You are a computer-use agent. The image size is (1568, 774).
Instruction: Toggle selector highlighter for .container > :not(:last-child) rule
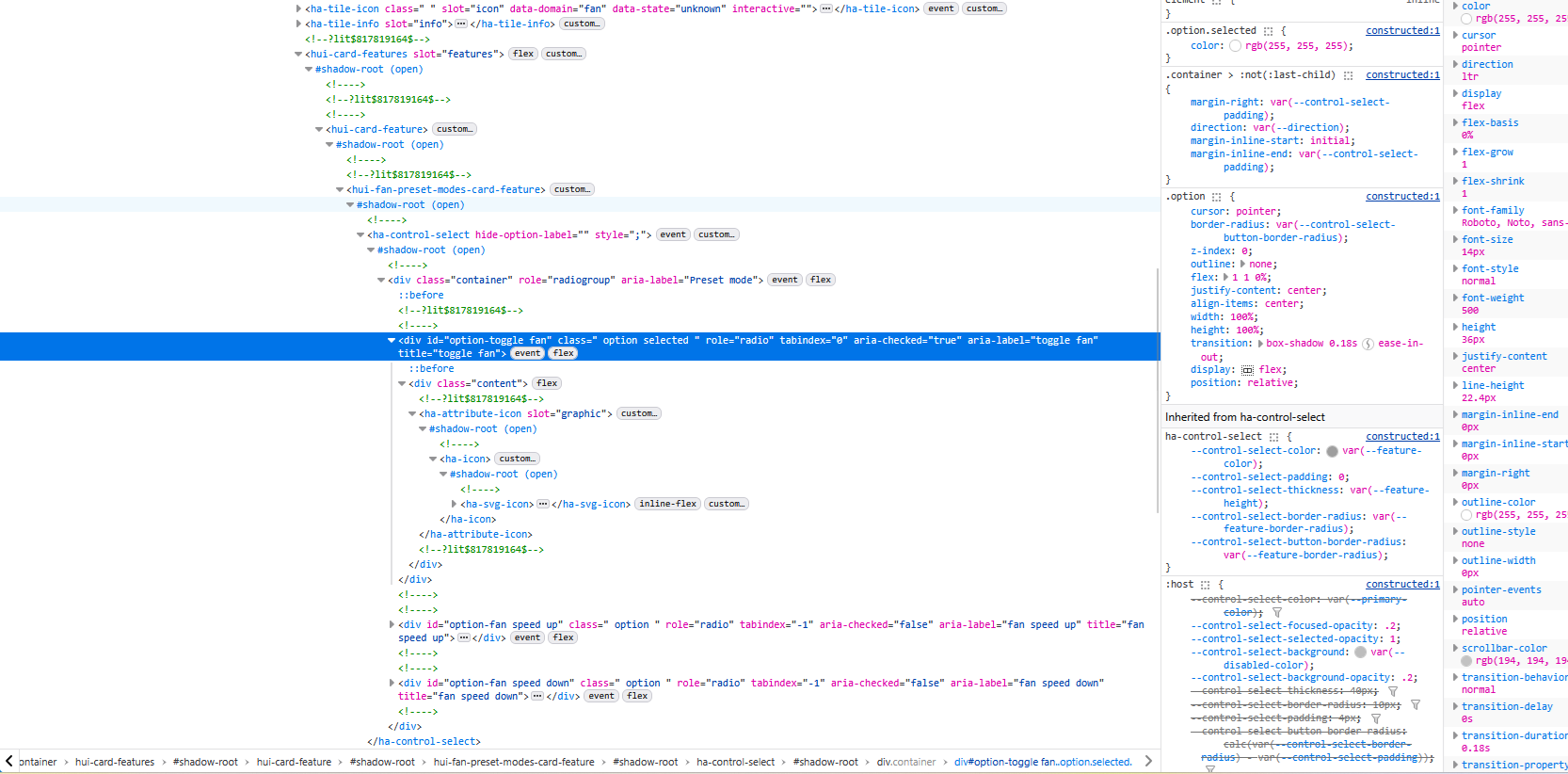[x=1348, y=75]
